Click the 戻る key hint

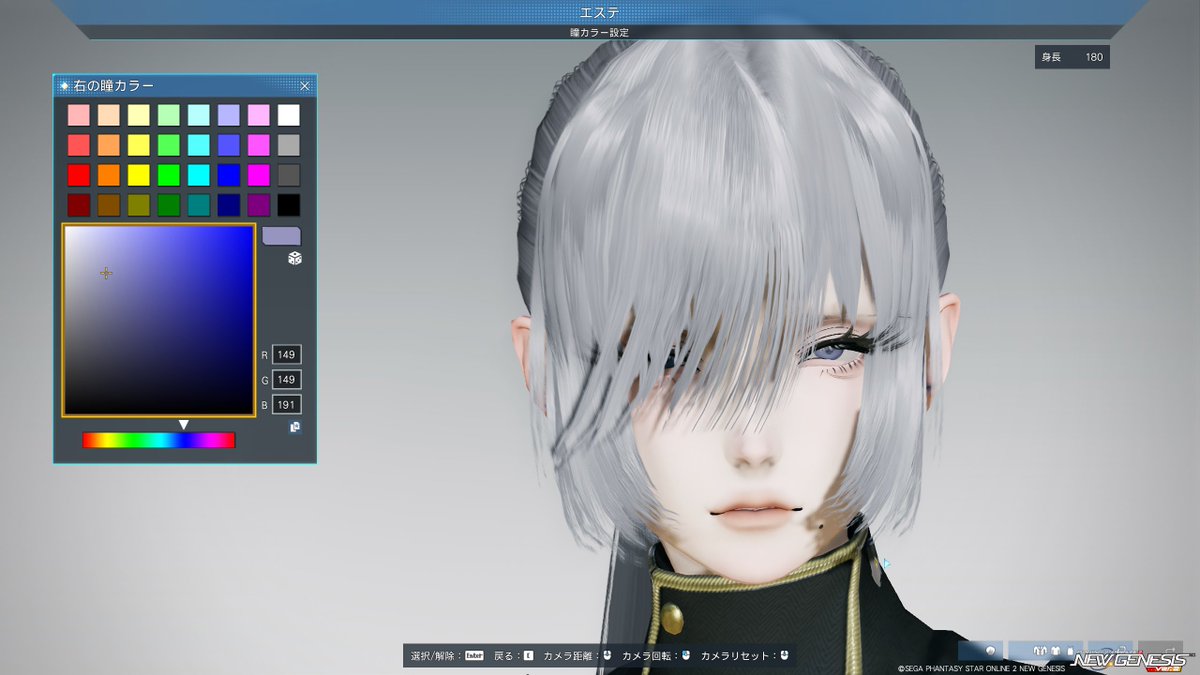click(514, 656)
